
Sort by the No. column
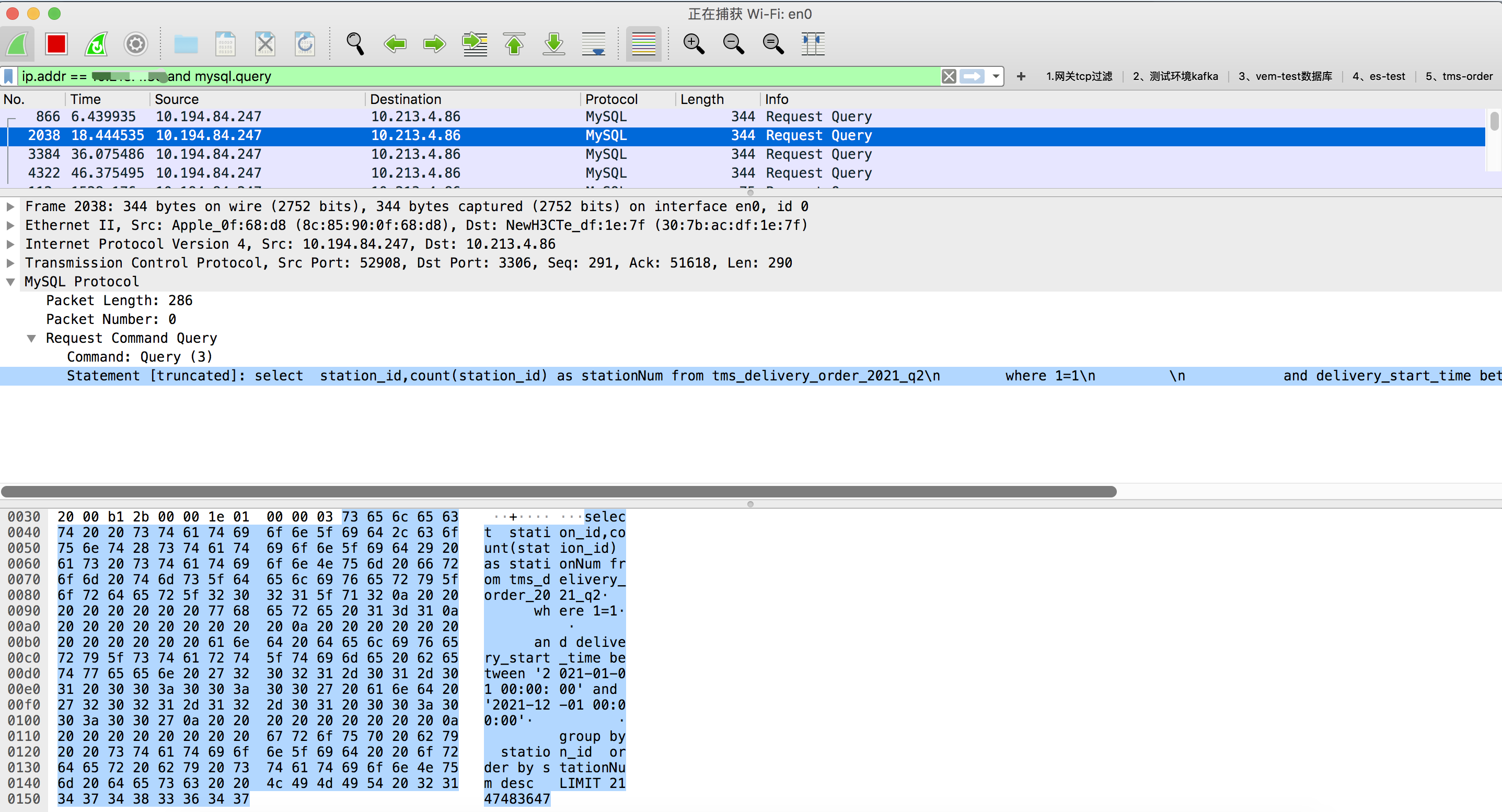pos(32,99)
